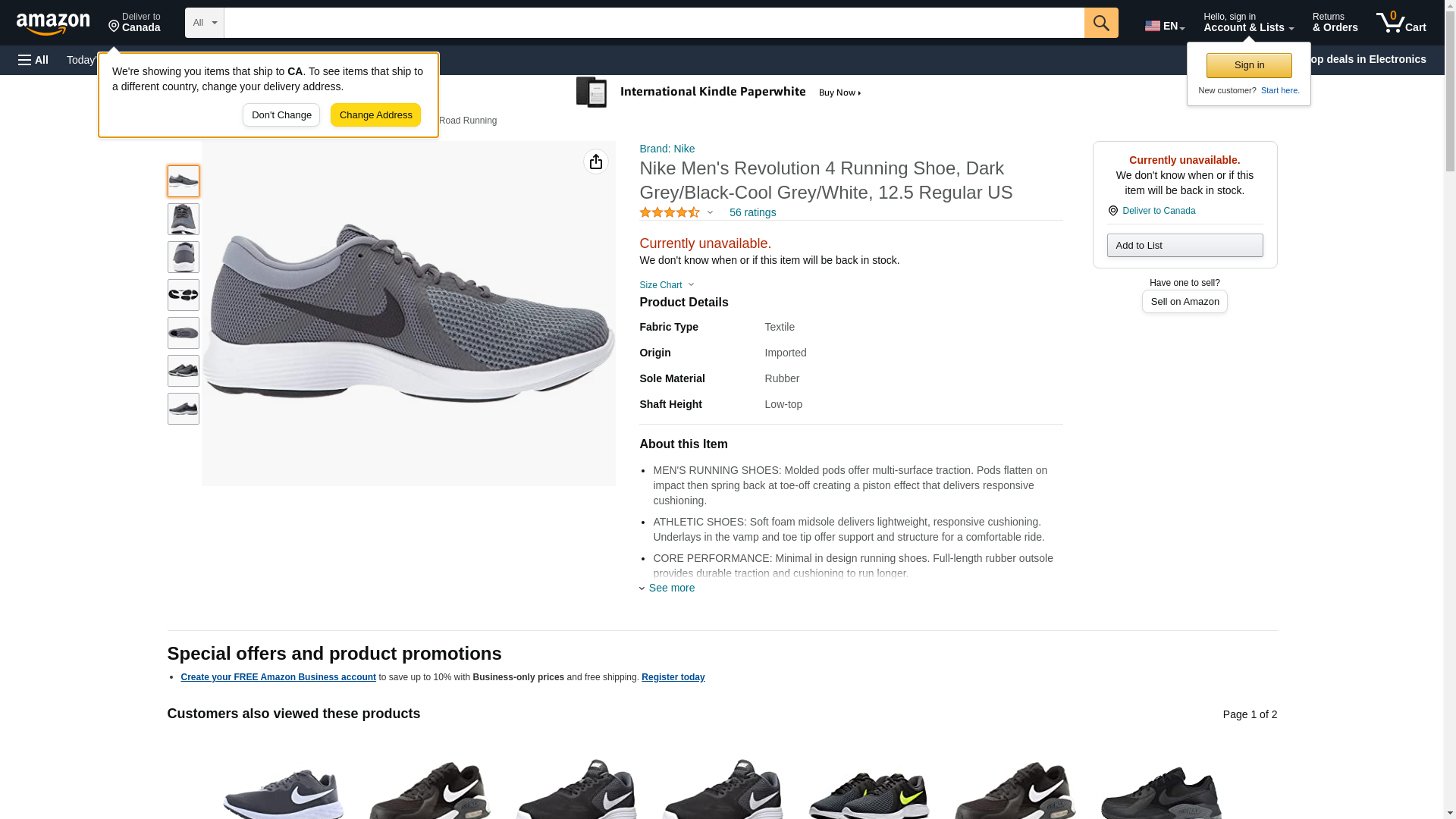Click the search magnifier button
This screenshot has width=1456, height=819.
pyautogui.click(x=1100, y=23)
